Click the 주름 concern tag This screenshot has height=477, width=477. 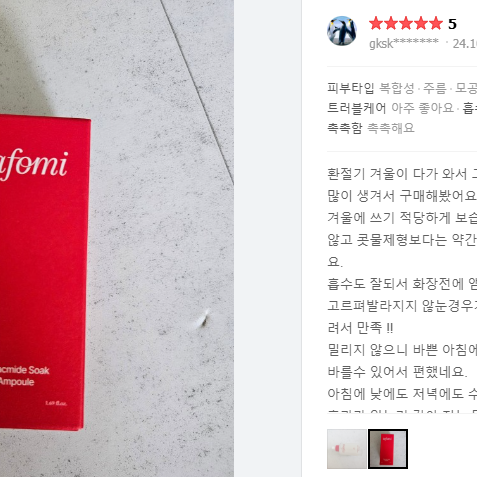click(435, 88)
